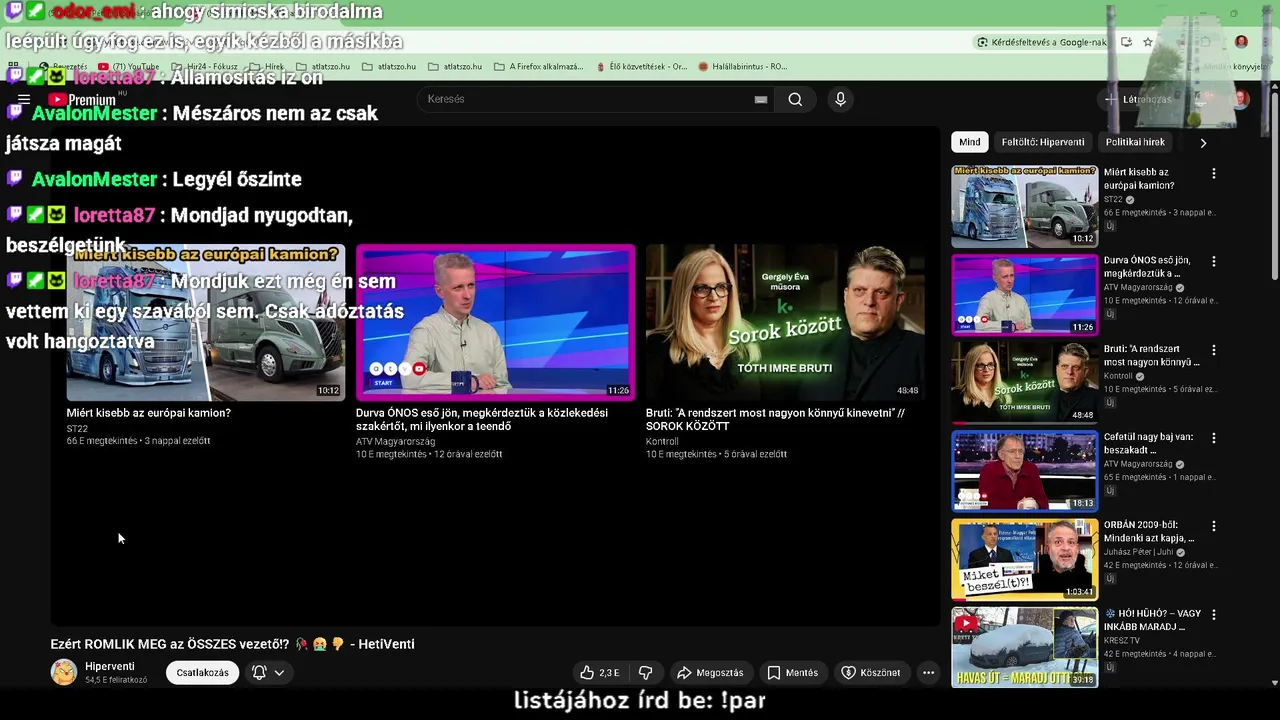1280x720 pixels.
Task: Open the end-screen ATV studio thumbnail
Action: 495,322
